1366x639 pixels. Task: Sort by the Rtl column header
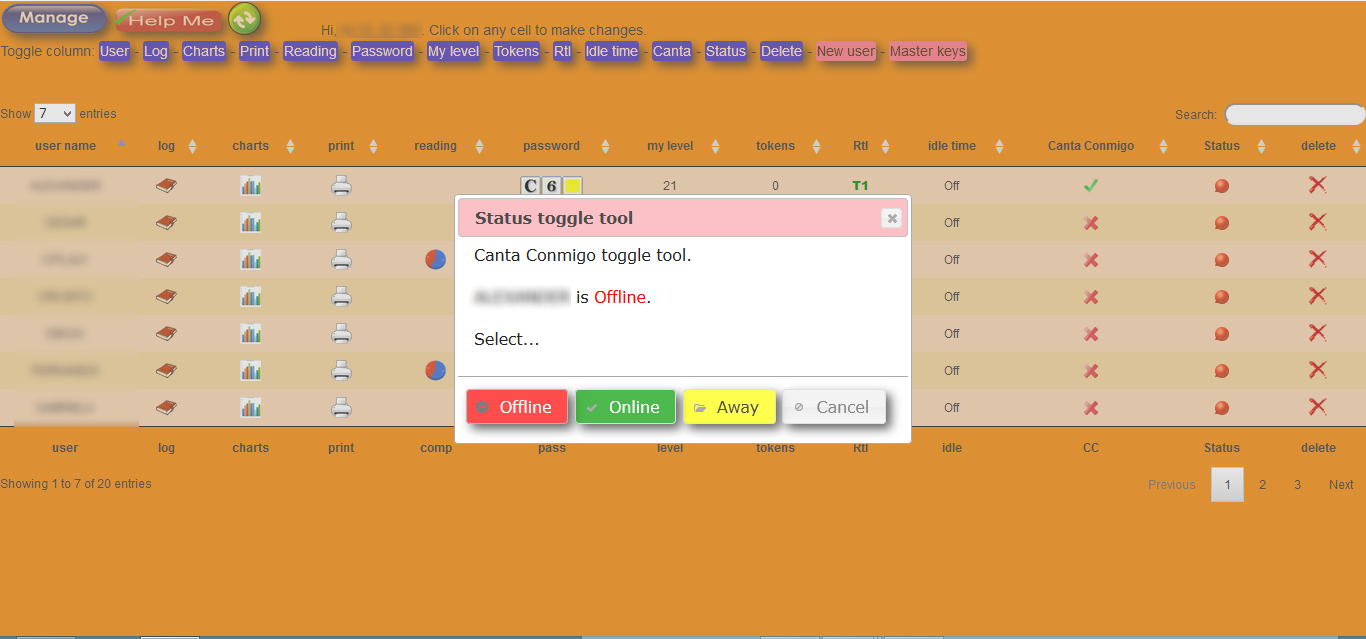(x=861, y=146)
